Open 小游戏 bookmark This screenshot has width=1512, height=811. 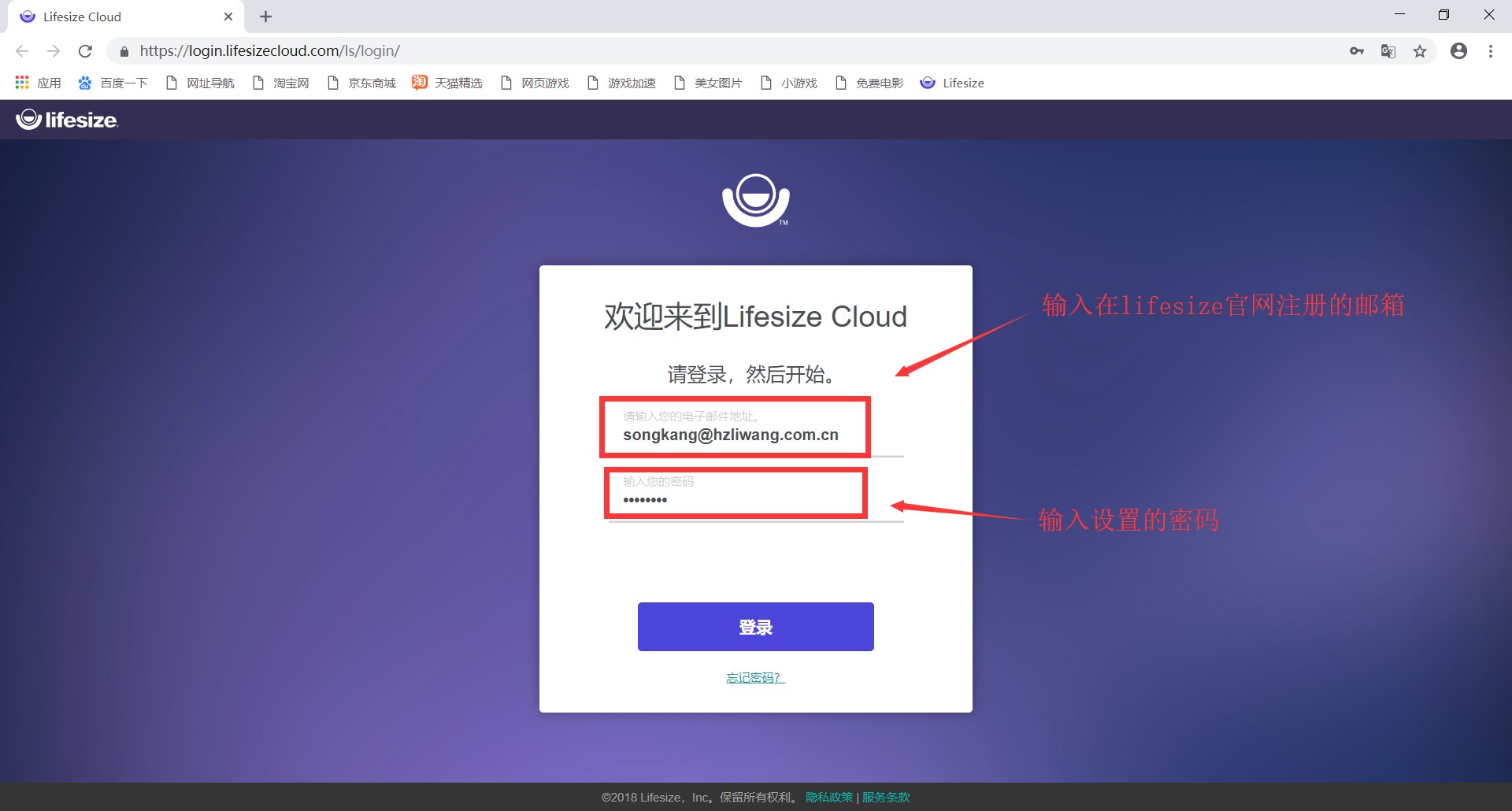pyautogui.click(x=788, y=83)
